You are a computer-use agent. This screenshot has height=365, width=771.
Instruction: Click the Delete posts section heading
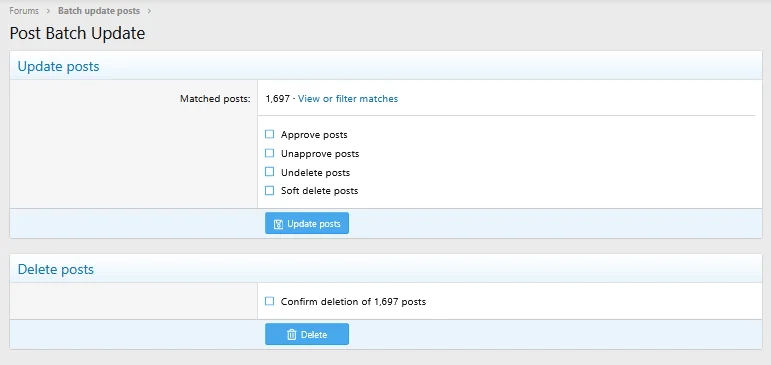coord(56,270)
